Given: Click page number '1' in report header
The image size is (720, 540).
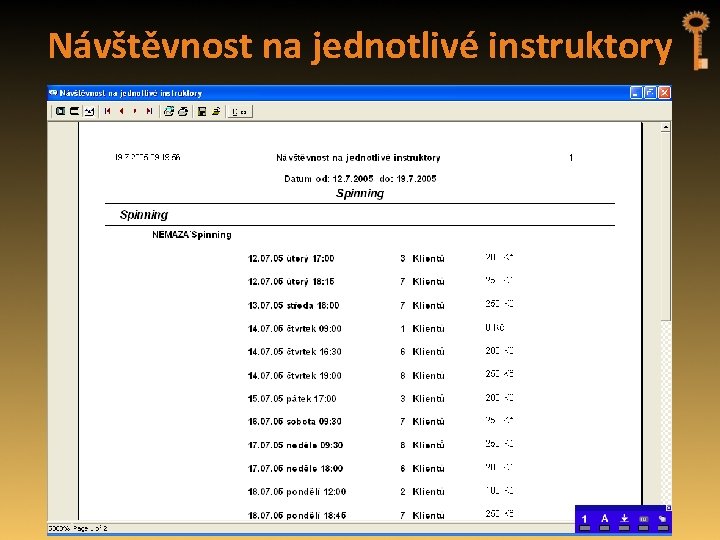Looking at the screenshot, I should 571,158.
